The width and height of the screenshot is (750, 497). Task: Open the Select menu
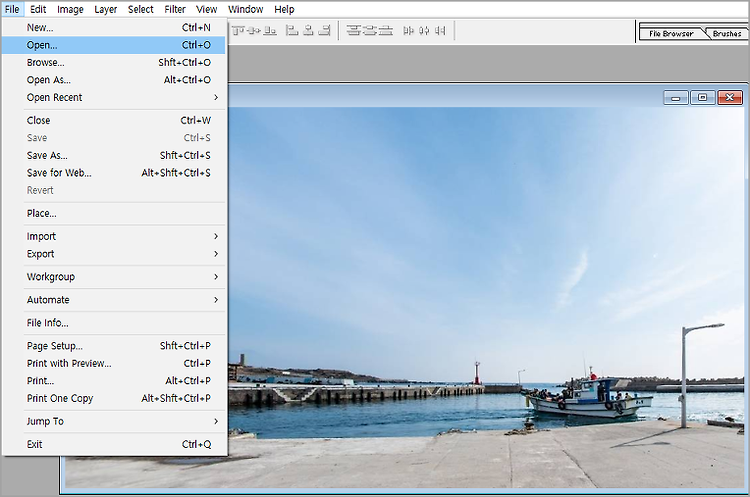pyautogui.click(x=141, y=9)
